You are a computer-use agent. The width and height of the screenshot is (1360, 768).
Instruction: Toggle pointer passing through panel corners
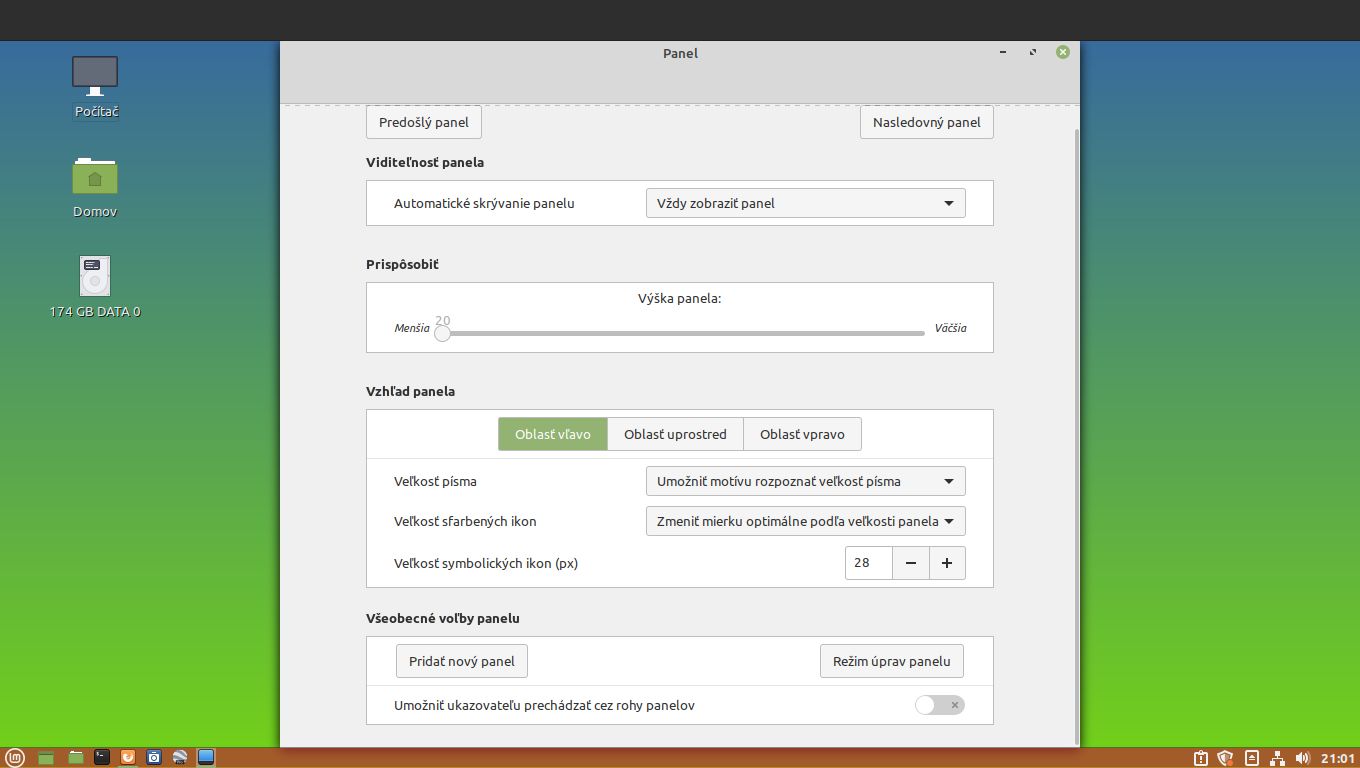coord(939,705)
